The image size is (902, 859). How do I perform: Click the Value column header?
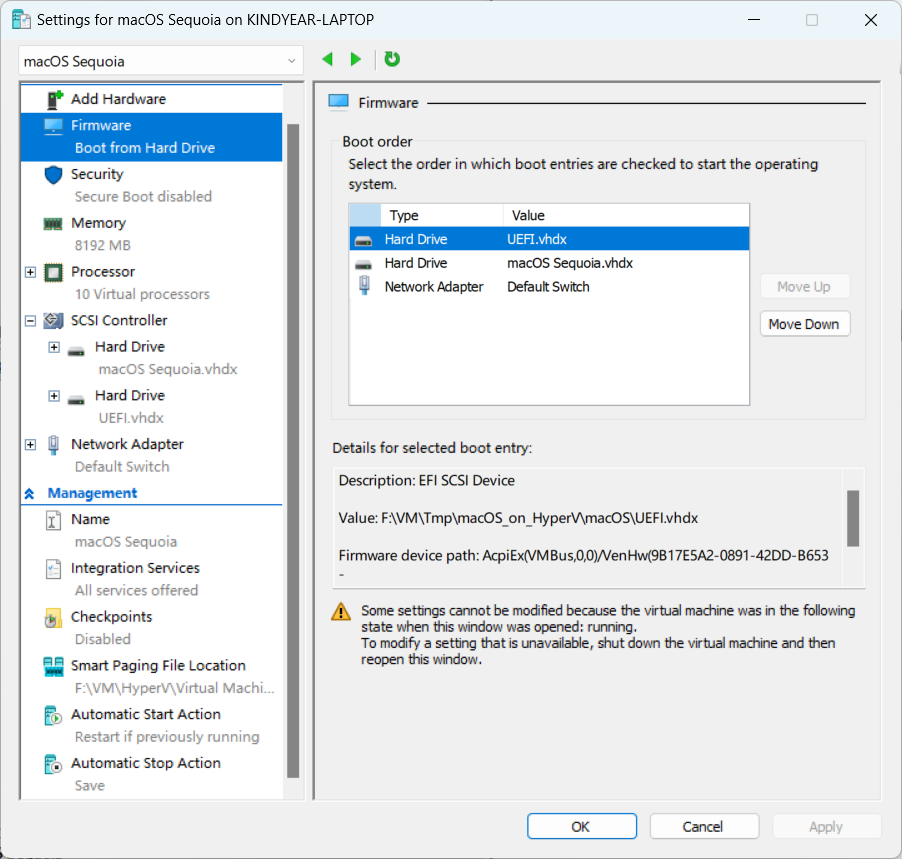click(x=626, y=215)
